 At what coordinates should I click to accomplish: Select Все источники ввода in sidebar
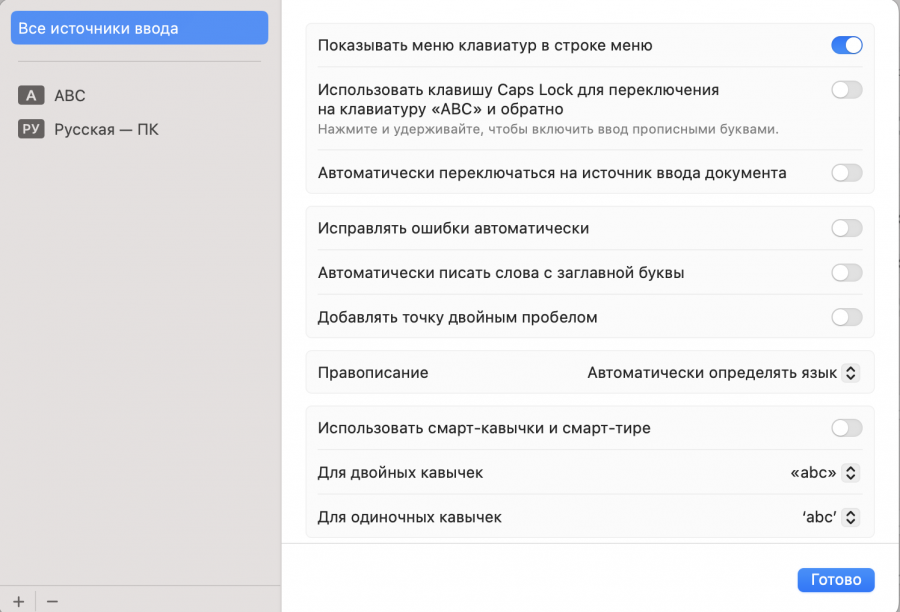(139, 28)
